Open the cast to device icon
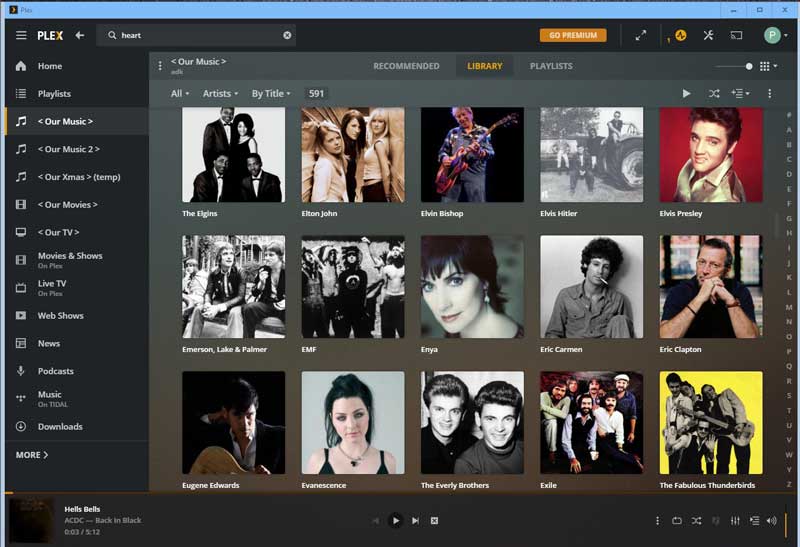Viewport: 800px width, 547px height. [736, 35]
